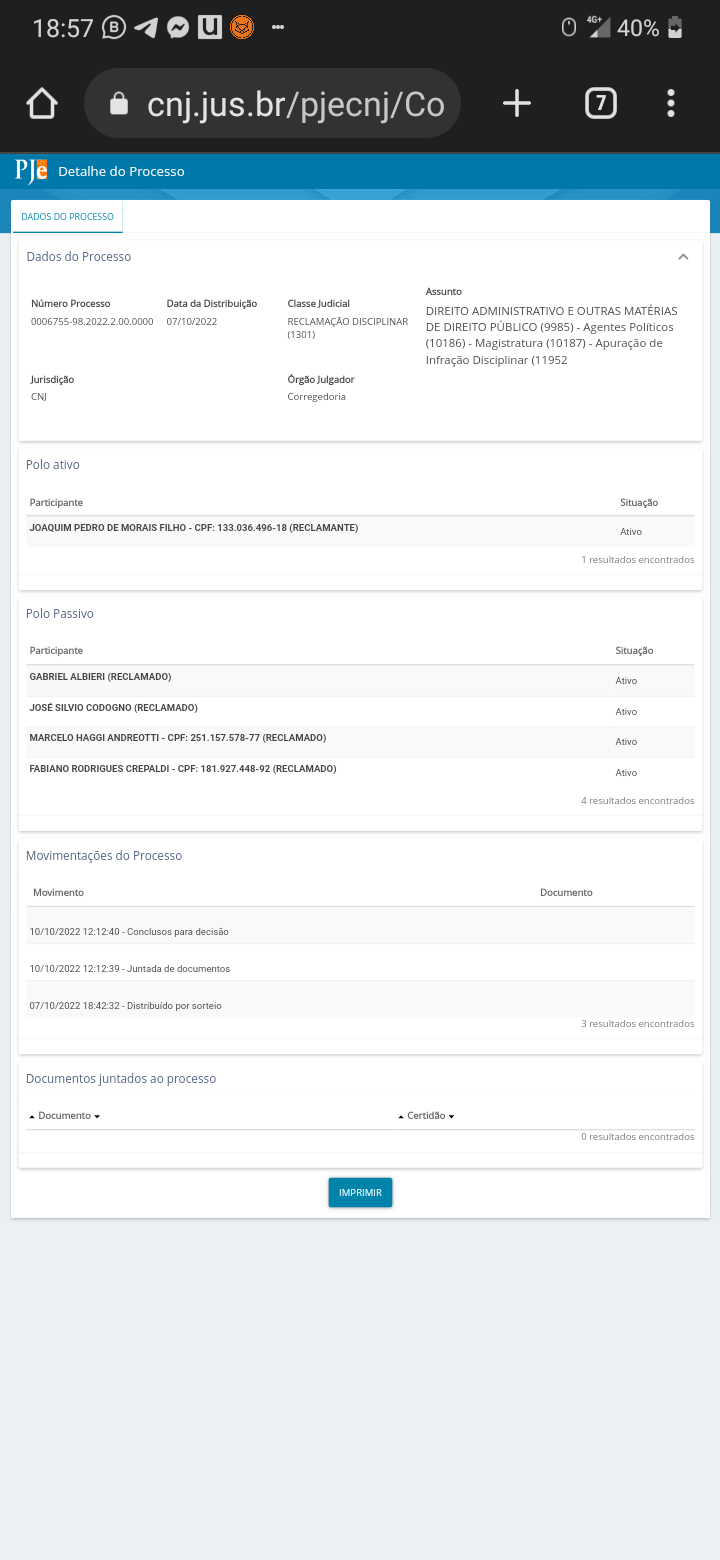Select the DADOS DO PROCESSO tab
The height and width of the screenshot is (1560, 720).
coord(67,216)
